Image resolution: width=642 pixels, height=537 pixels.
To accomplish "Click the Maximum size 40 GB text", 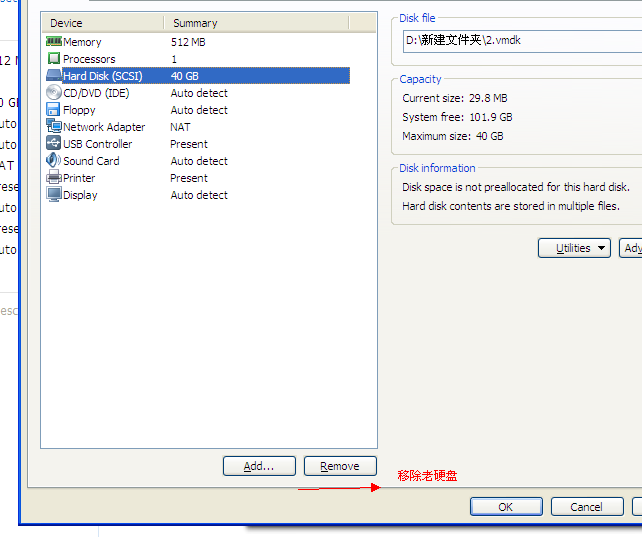I will tap(453, 136).
